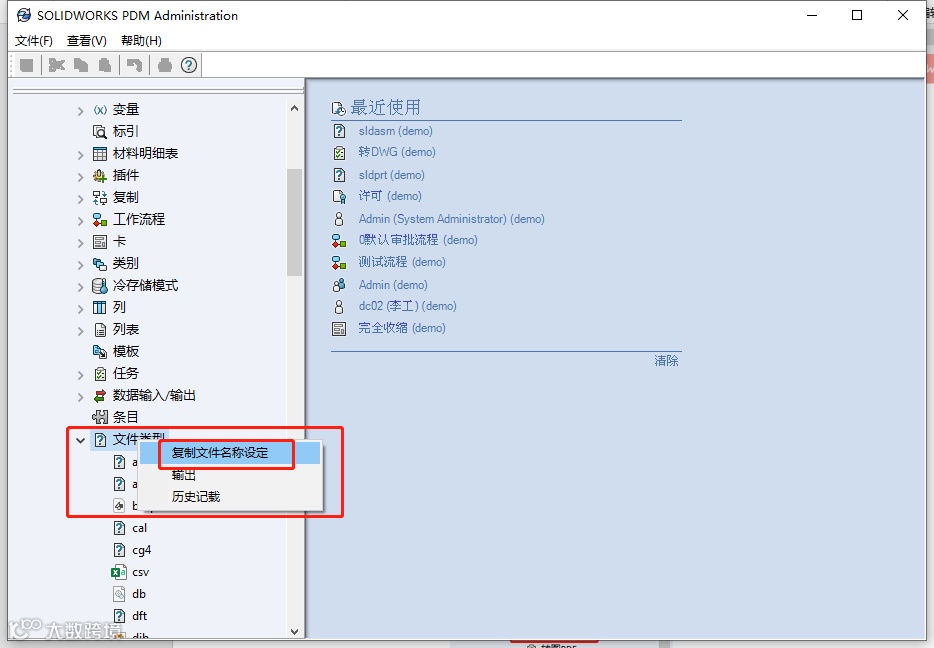Screen dimensions: 934x648
Task: Click the 卡 card icon
Action: 100,242
